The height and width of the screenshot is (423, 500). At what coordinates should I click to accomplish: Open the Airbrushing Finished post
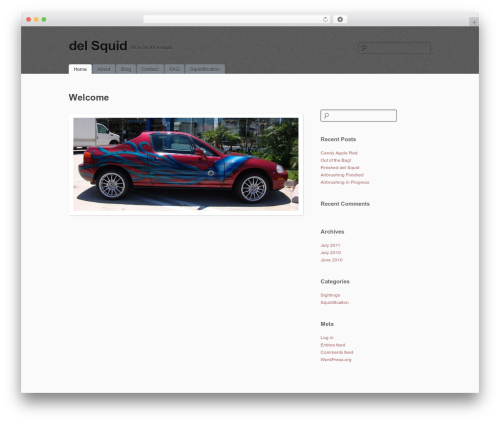tap(342, 175)
